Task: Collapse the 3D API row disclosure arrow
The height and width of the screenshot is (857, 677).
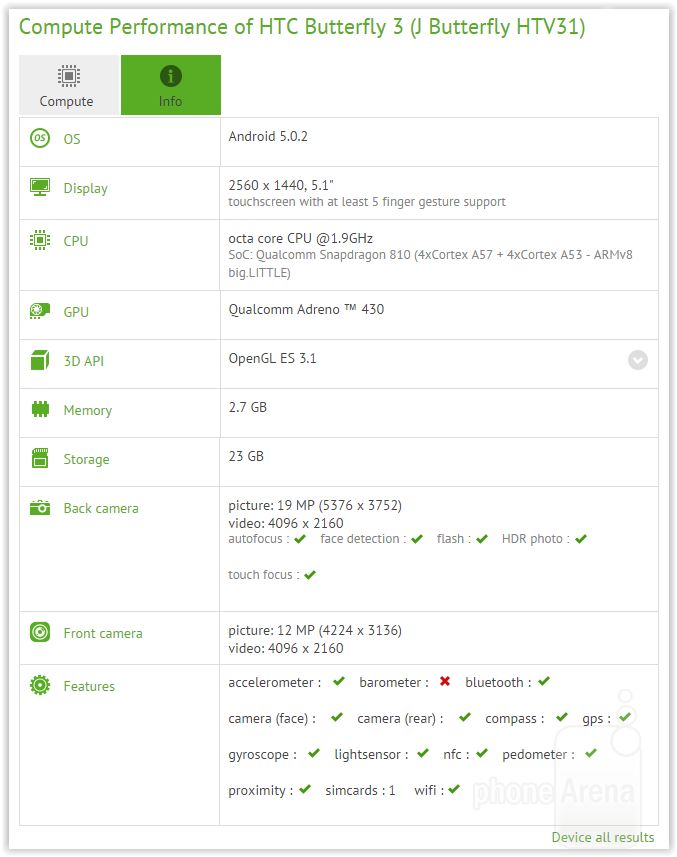Action: (638, 360)
